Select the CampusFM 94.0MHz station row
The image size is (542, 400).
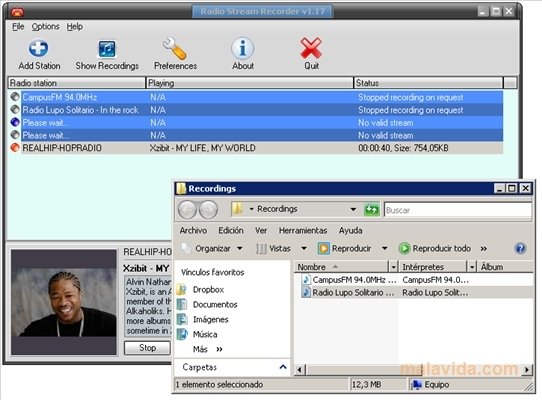click(x=256, y=97)
